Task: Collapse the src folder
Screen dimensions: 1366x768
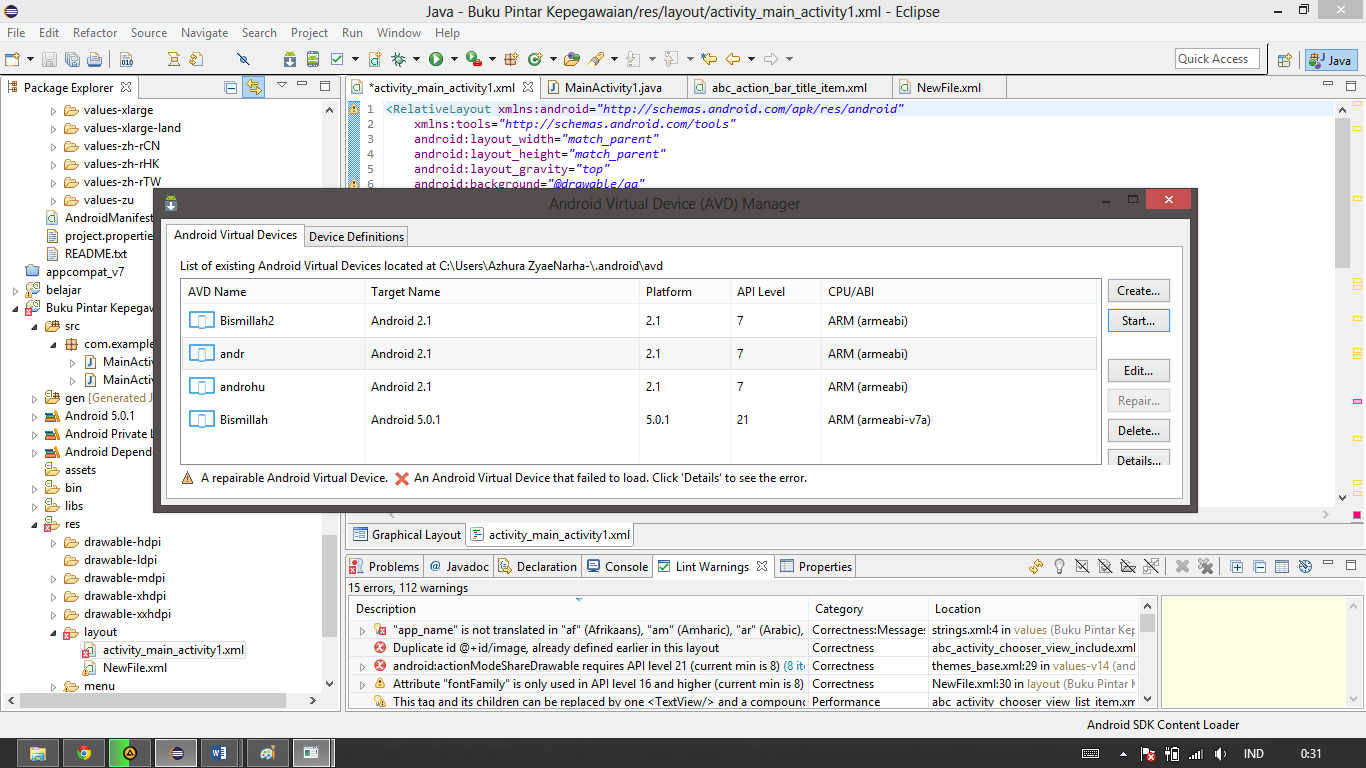Action: tap(35, 326)
